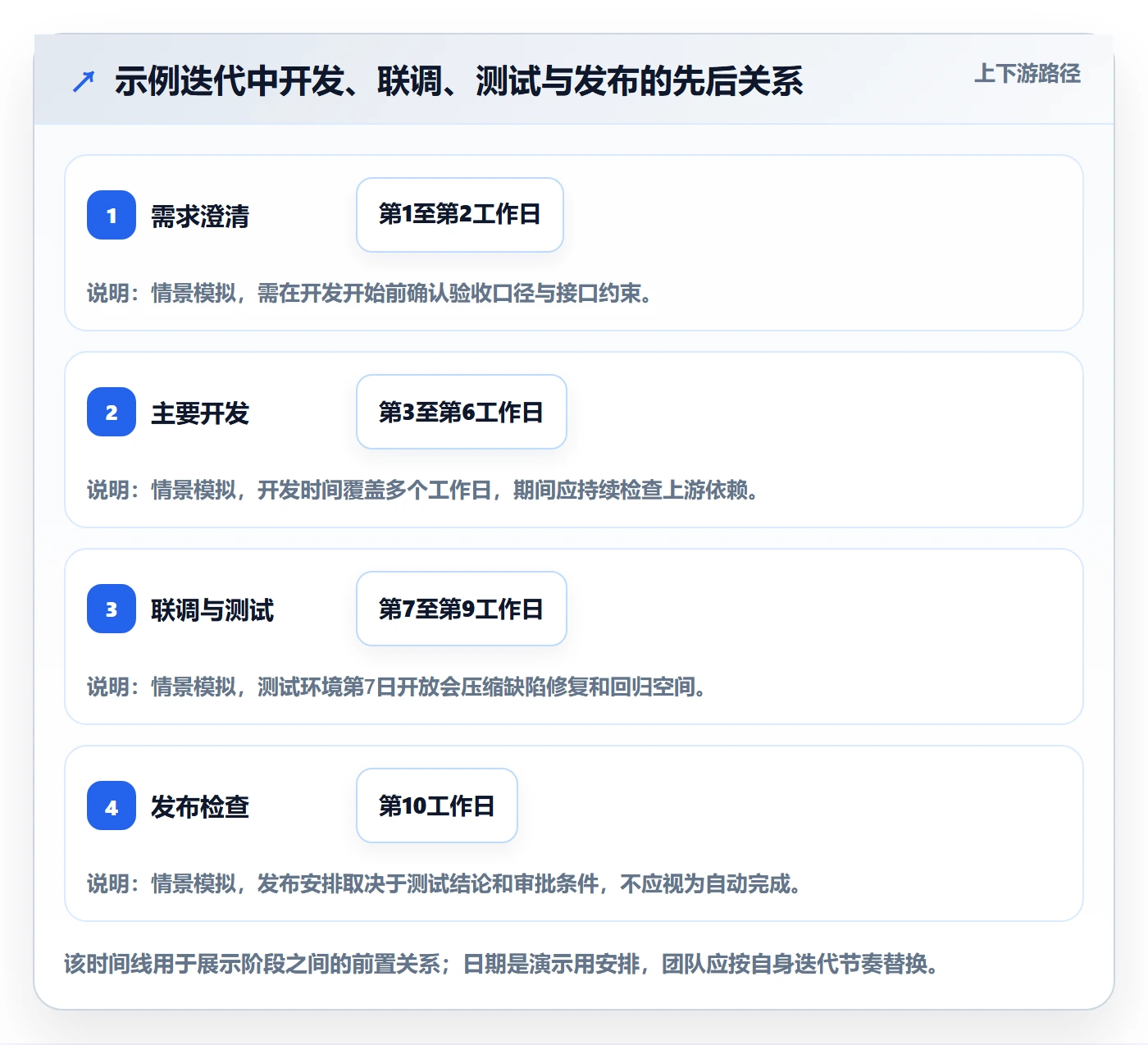Click the heading 示例迭代中开发、联调、测试与发布的先后关系

(x=459, y=81)
